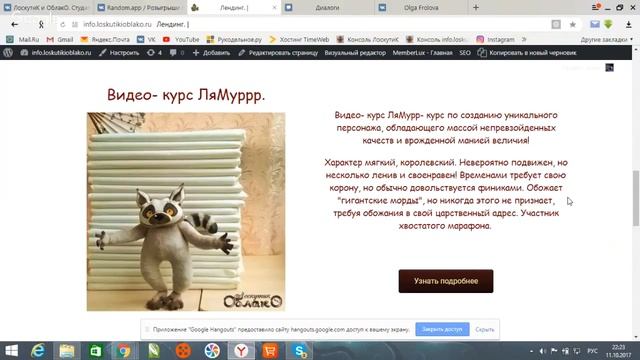Open the YouTube bookmark
The image size is (640, 360).
point(181,40)
